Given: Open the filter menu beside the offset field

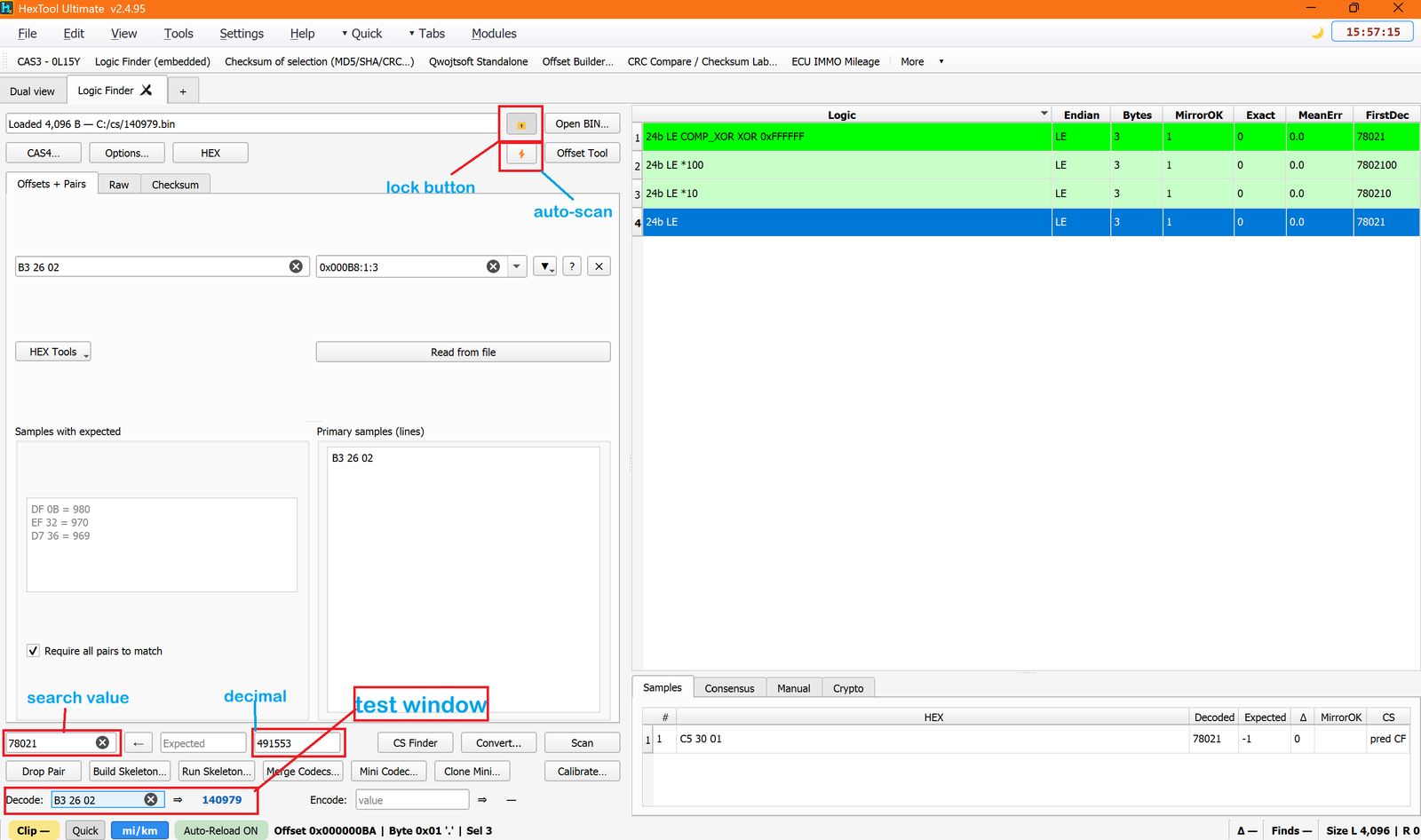Looking at the screenshot, I should pos(545,266).
